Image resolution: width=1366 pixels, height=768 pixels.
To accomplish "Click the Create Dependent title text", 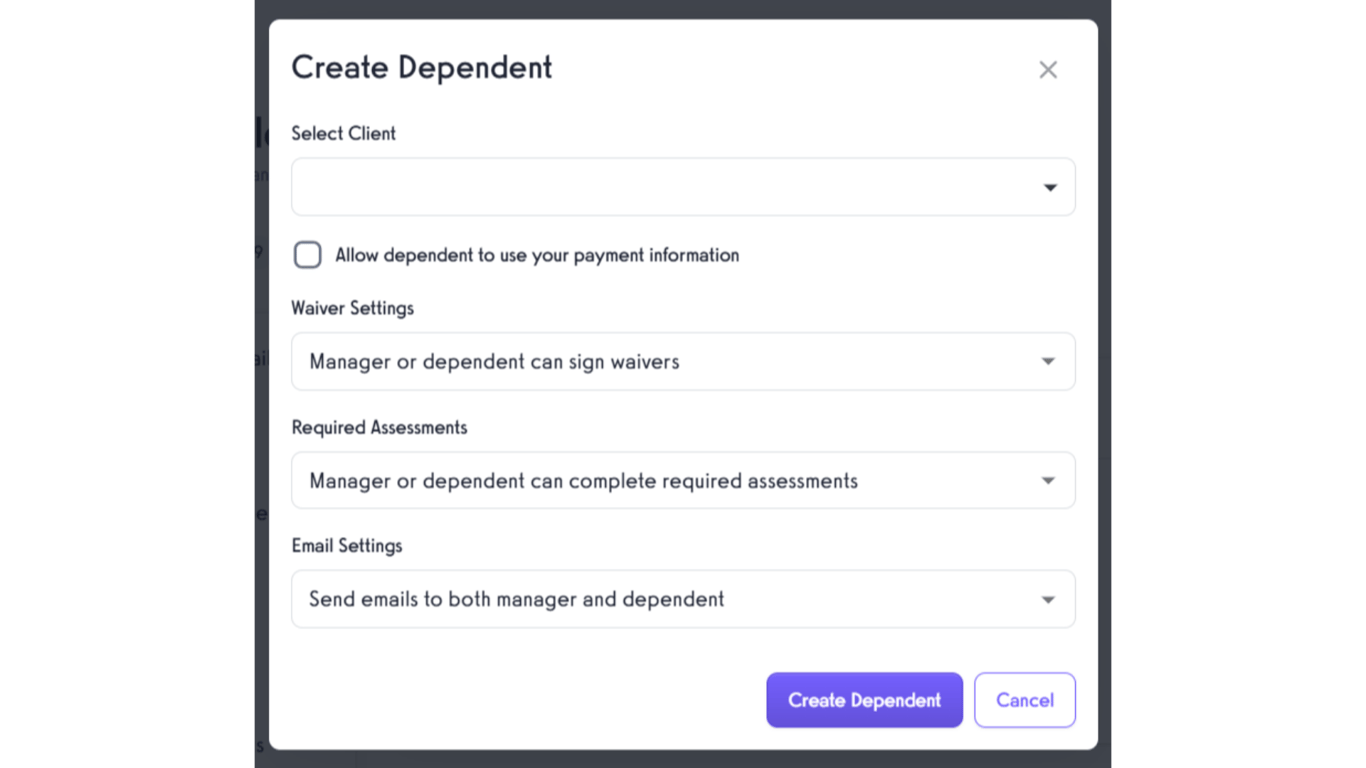I will pyautogui.click(x=421, y=67).
